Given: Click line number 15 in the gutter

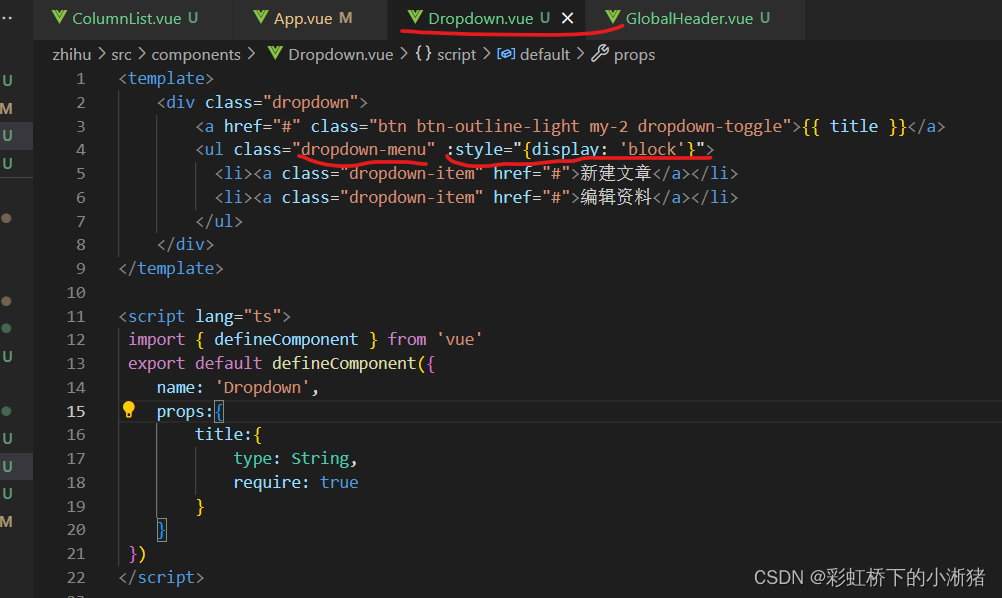Looking at the screenshot, I should (x=75, y=410).
